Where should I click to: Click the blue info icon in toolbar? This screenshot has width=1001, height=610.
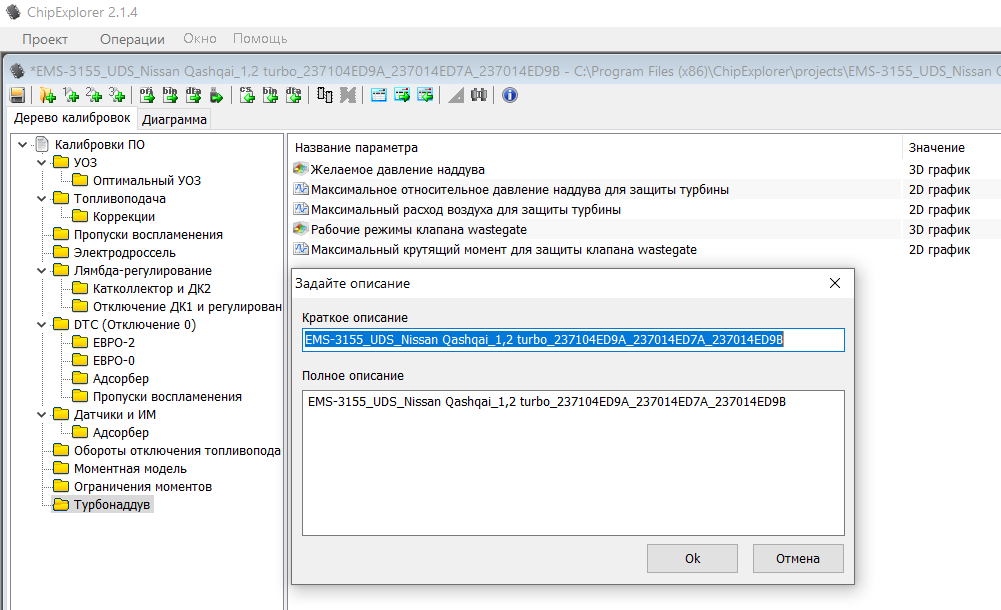pos(510,95)
